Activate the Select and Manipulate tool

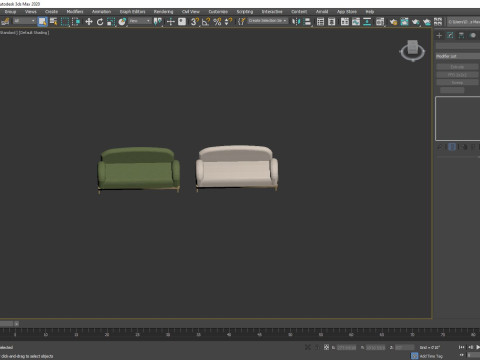170,22
